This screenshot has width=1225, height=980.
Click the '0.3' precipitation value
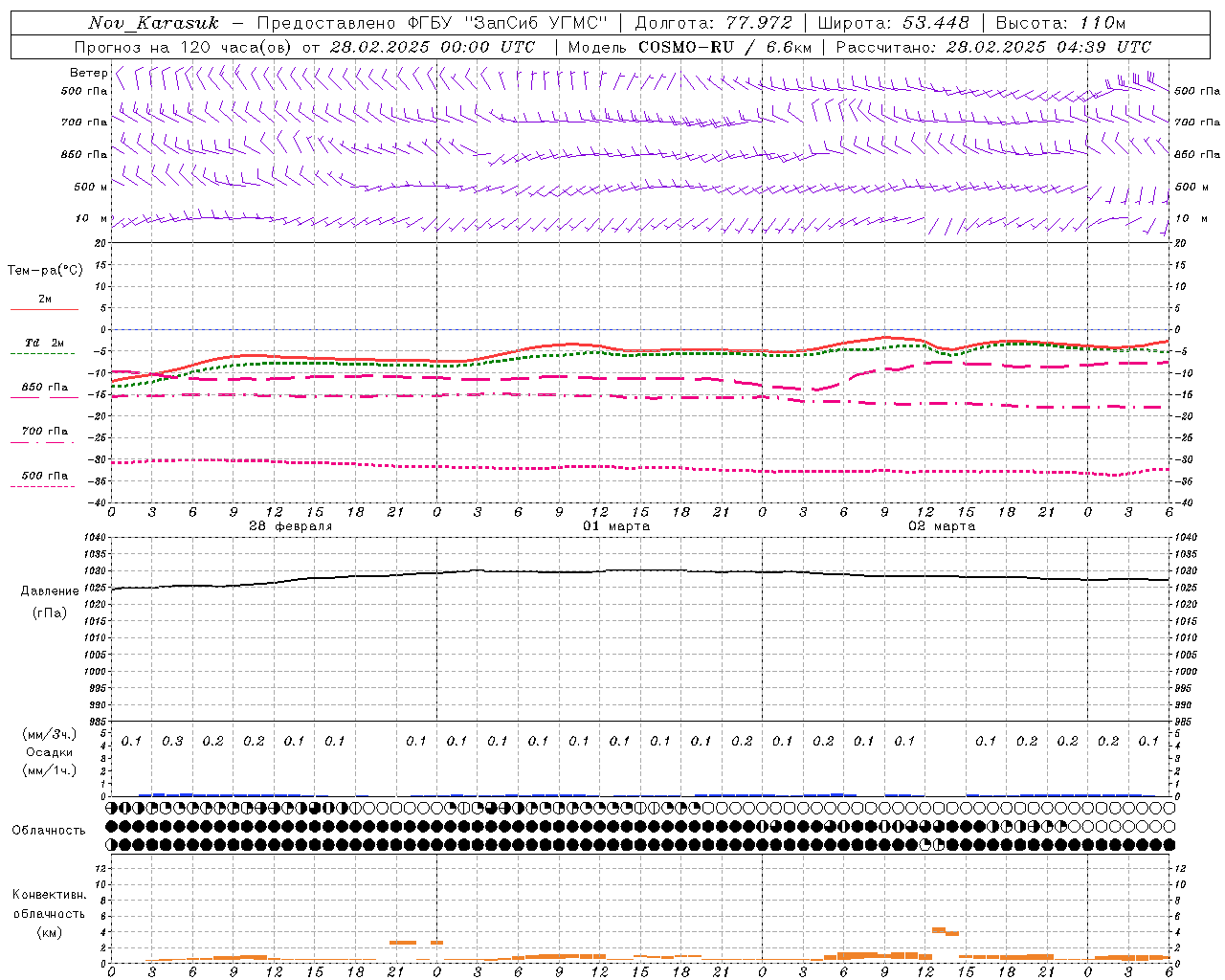(x=172, y=742)
